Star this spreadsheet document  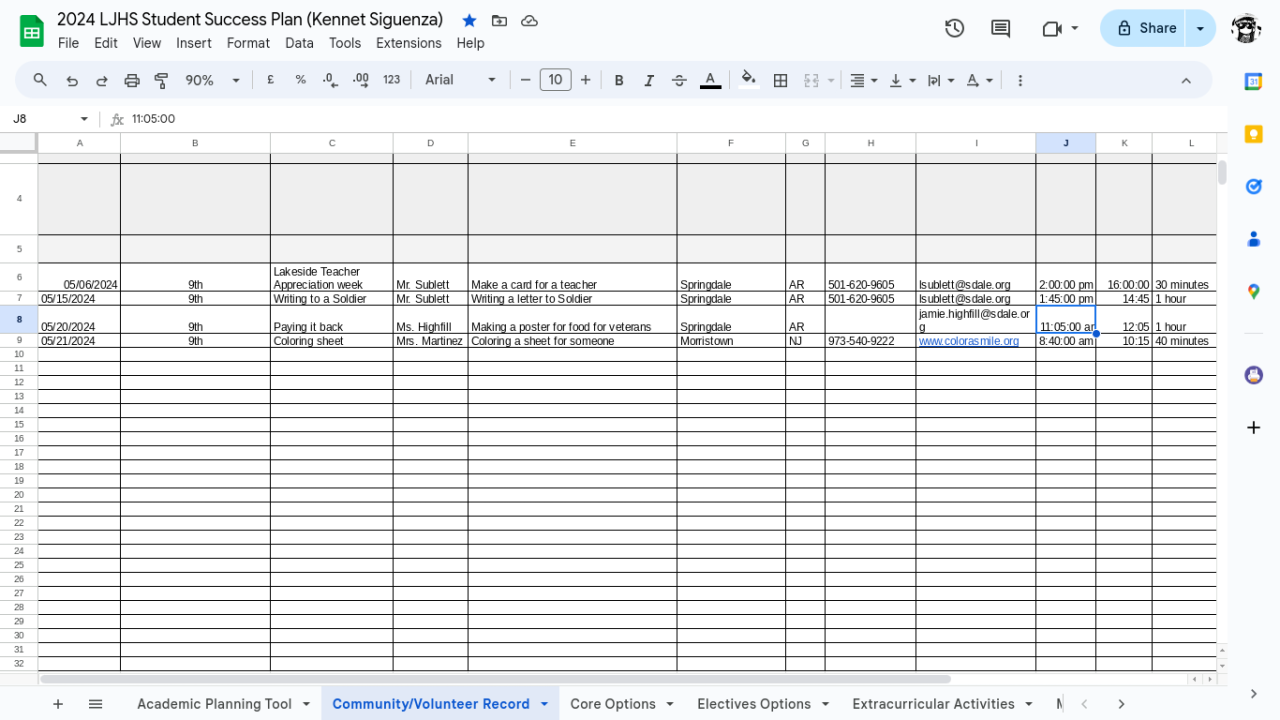pos(469,20)
